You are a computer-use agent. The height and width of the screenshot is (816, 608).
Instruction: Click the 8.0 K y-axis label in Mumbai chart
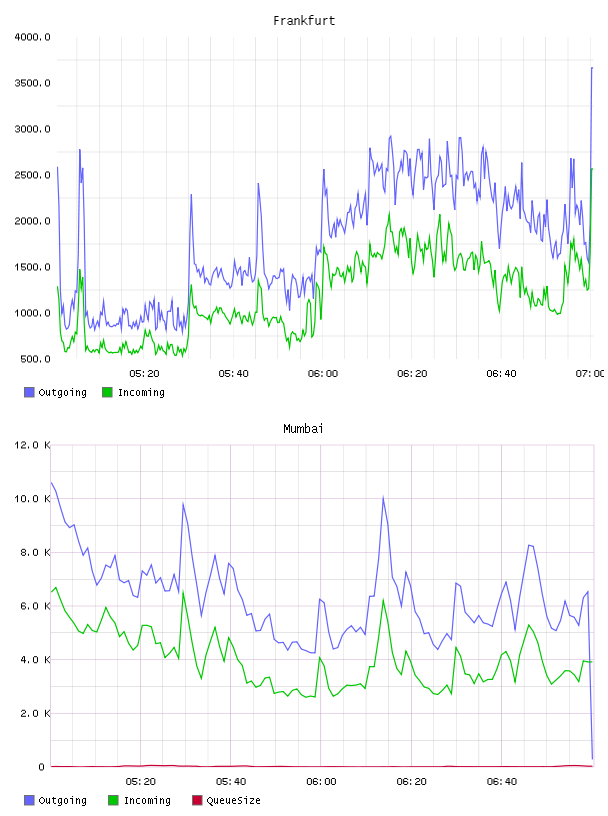coord(35,552)
